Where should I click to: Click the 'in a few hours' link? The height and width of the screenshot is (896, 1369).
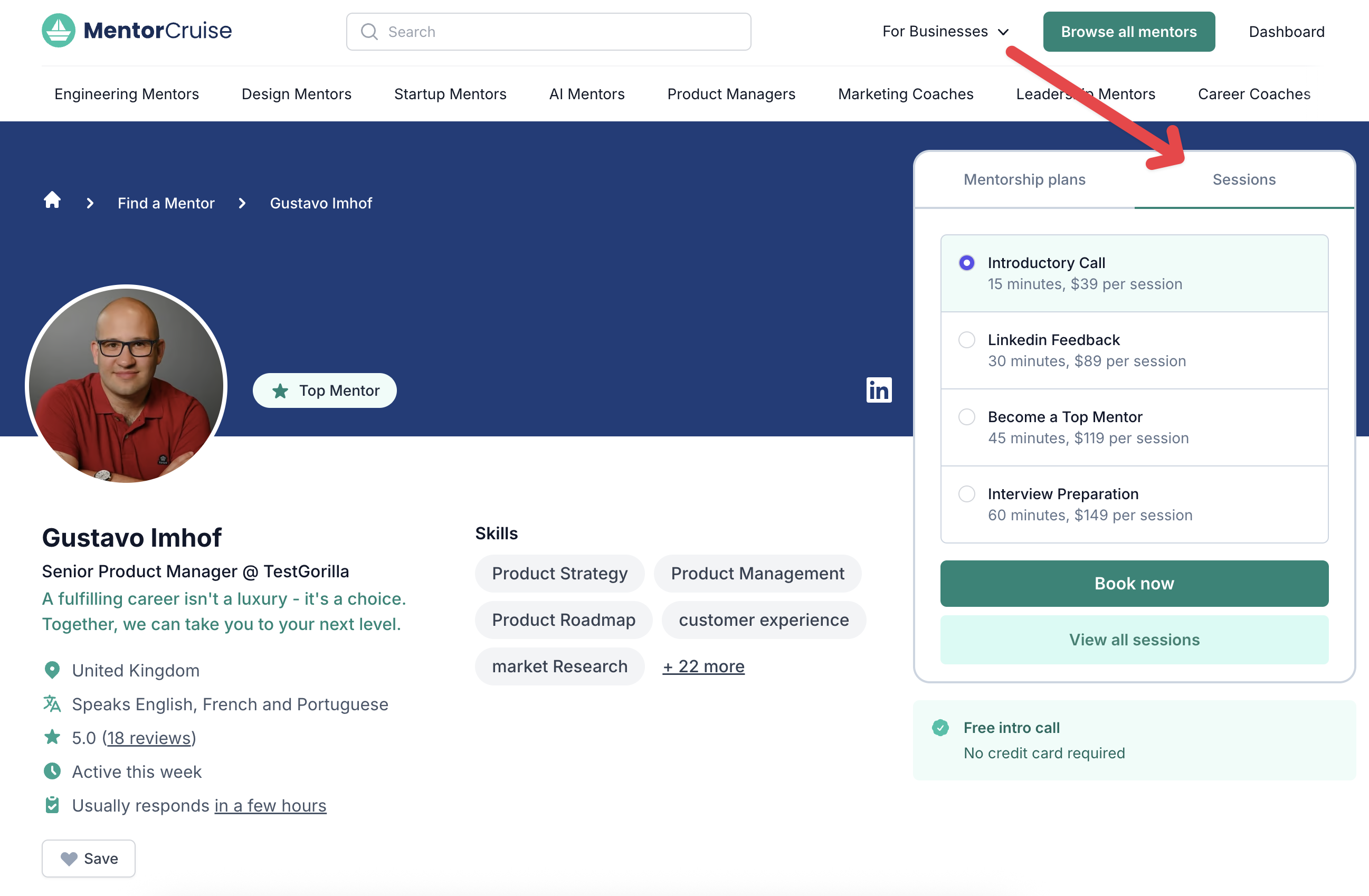pyautogui.click(x=270, y=805)
